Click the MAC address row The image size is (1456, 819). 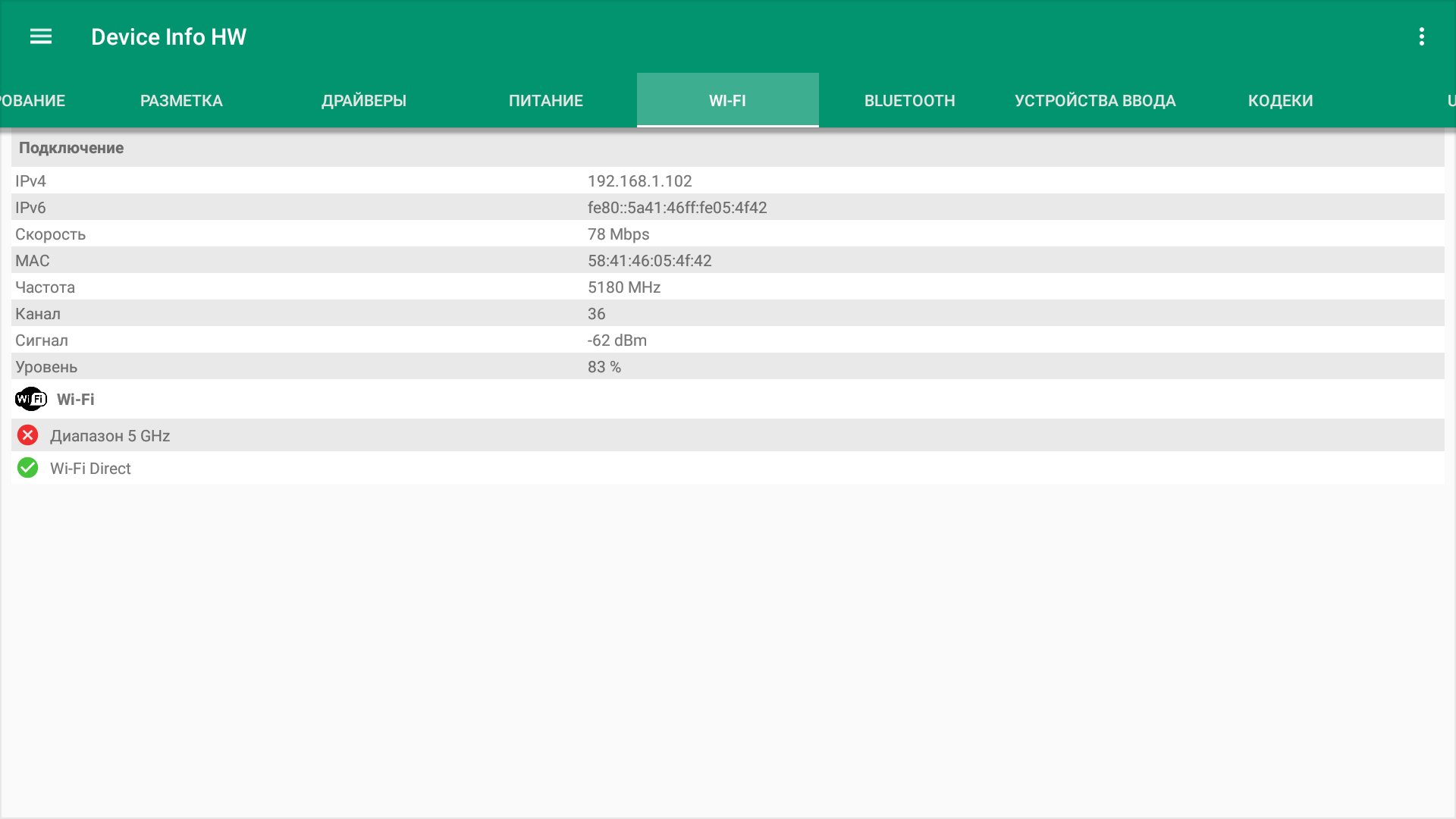click(x=649, y=261)
